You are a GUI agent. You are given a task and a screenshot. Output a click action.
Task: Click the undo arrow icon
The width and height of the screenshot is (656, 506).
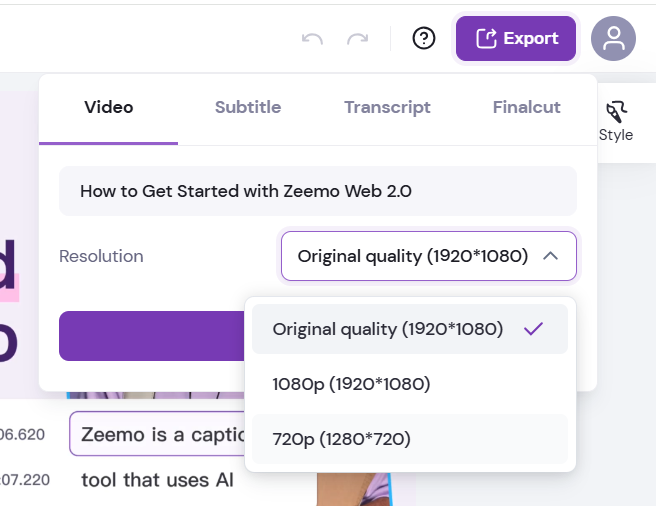click(312, 39)
